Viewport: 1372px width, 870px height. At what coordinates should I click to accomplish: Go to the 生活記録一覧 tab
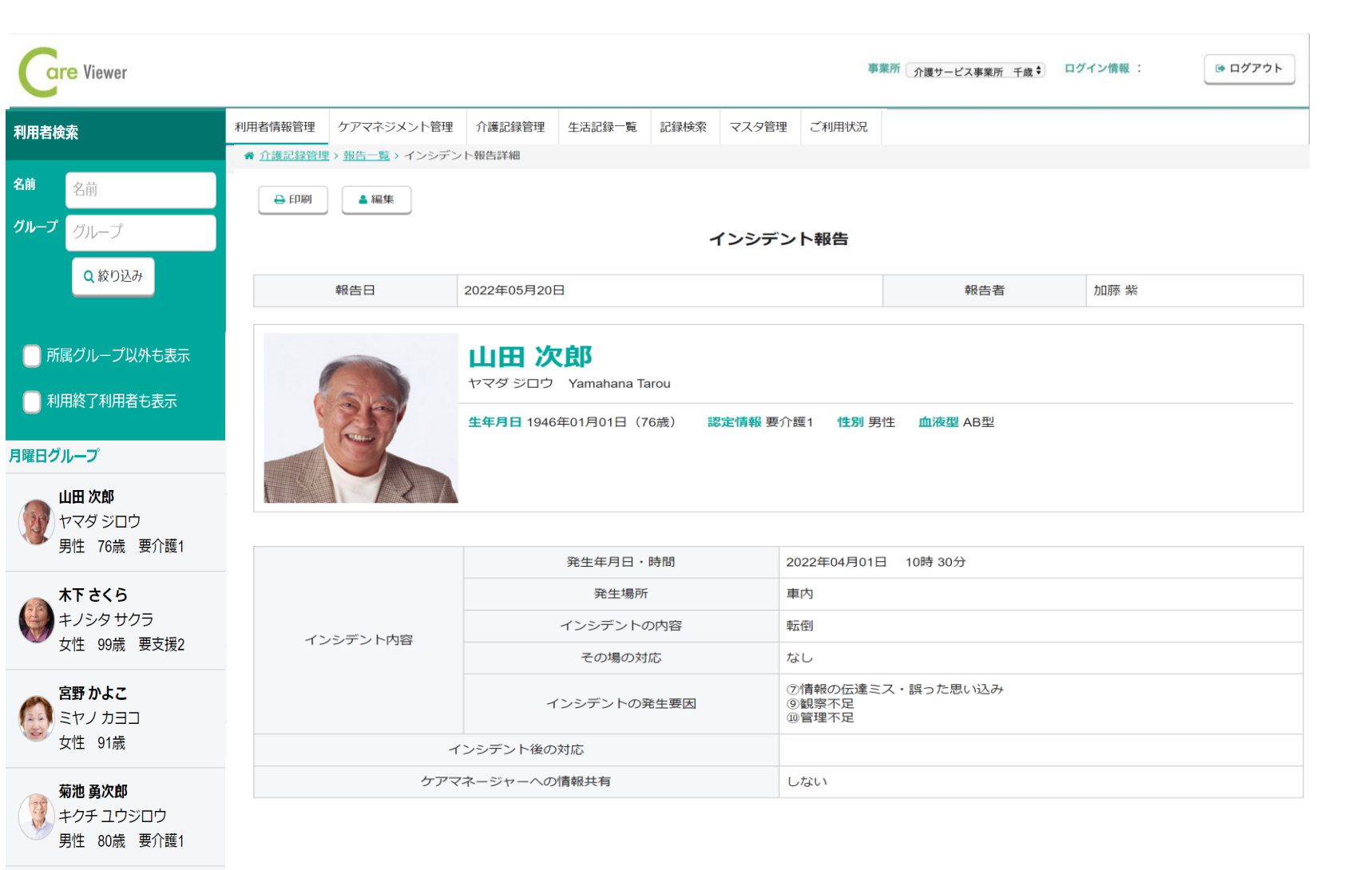602,127
